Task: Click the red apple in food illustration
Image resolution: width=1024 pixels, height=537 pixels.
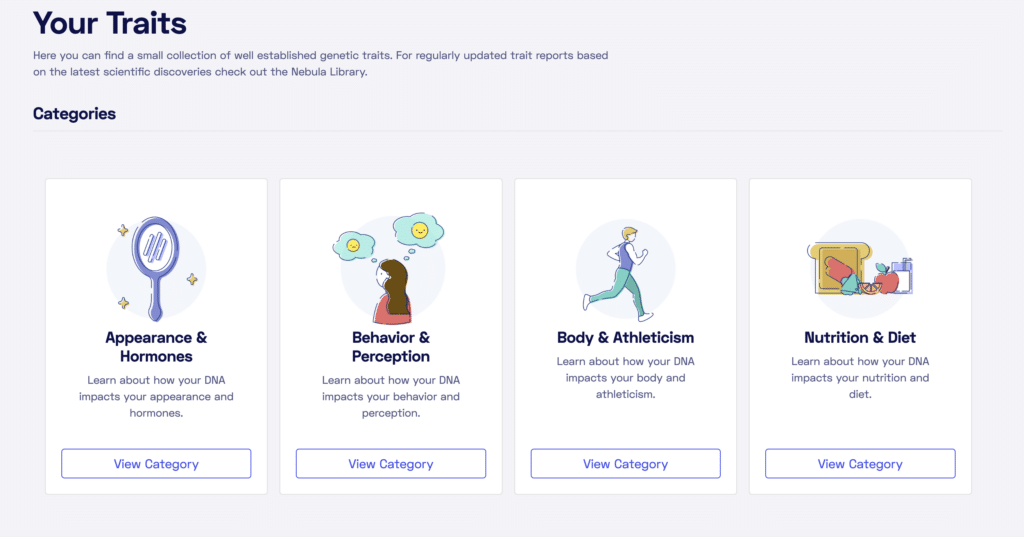Action: [x=887, y=279]
